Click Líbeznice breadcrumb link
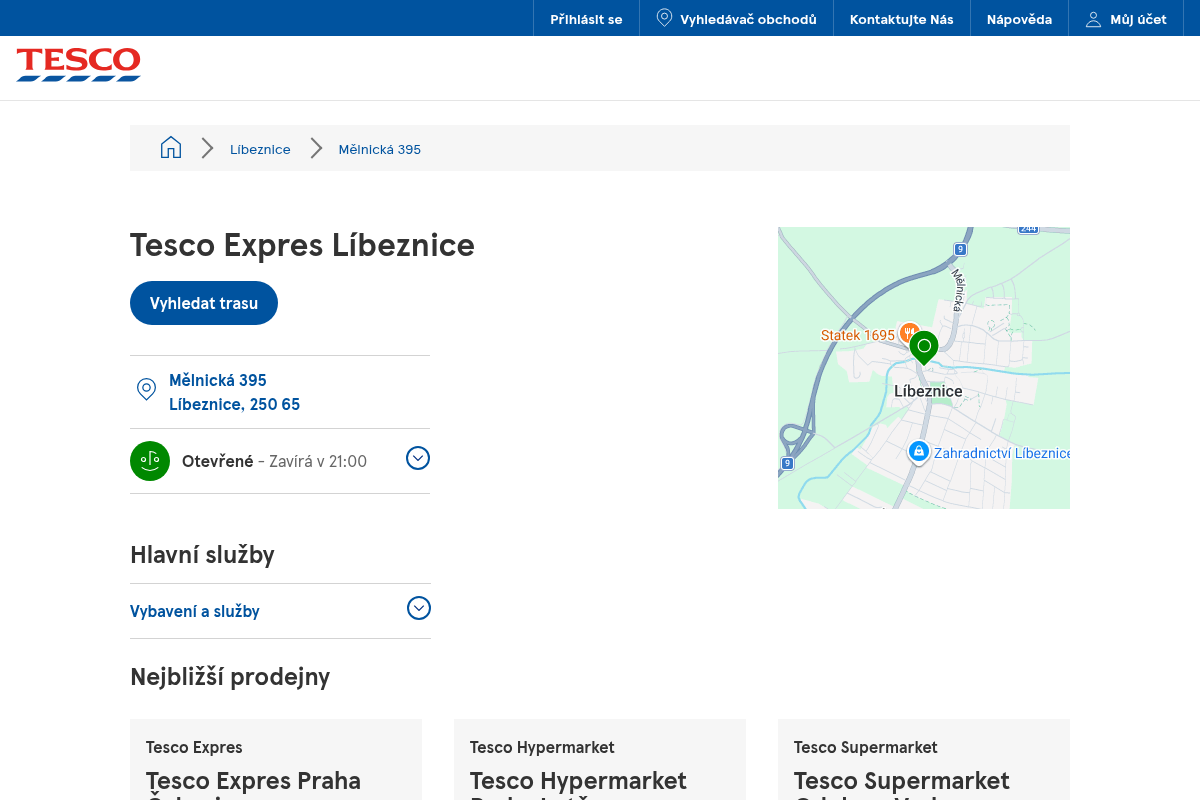 tap(260, 149)
